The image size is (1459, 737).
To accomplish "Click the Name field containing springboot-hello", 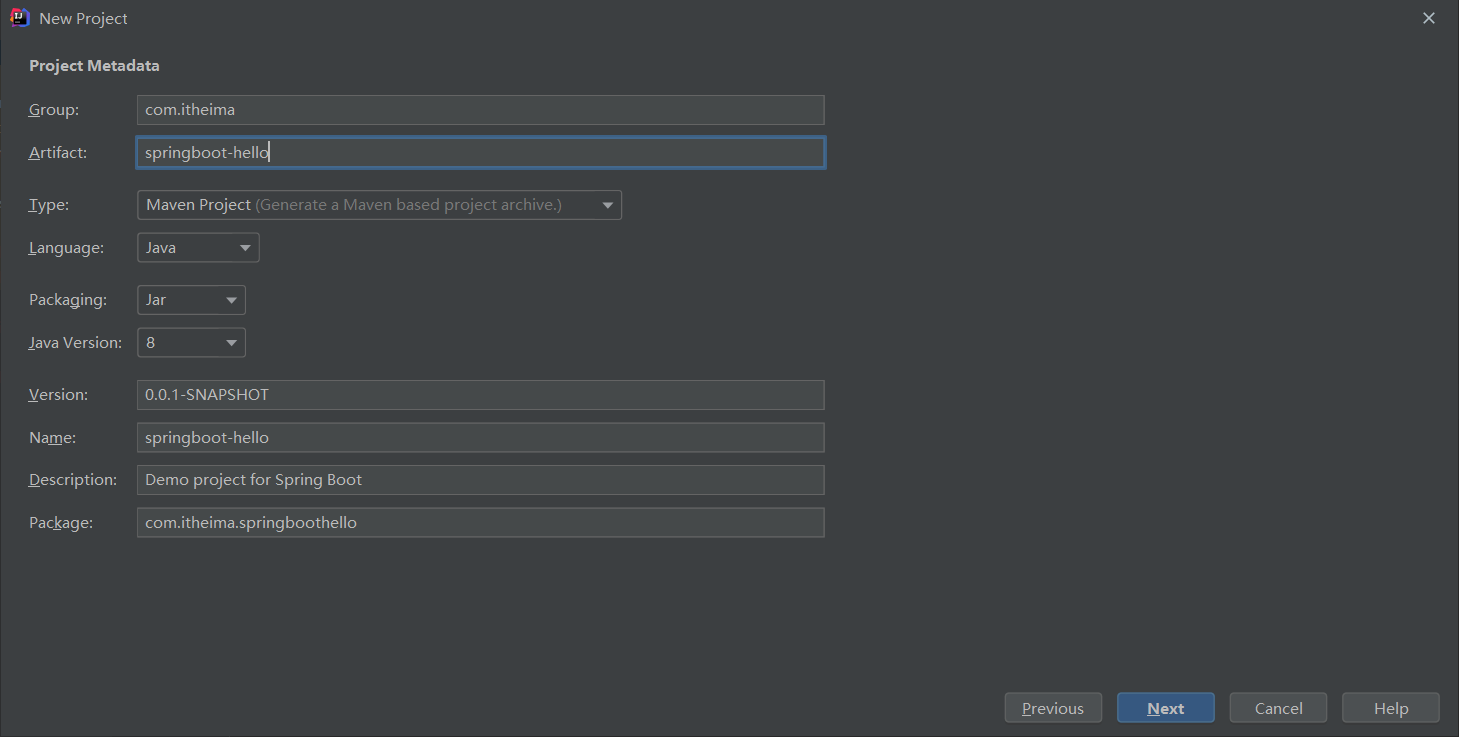I will [480, 438].
